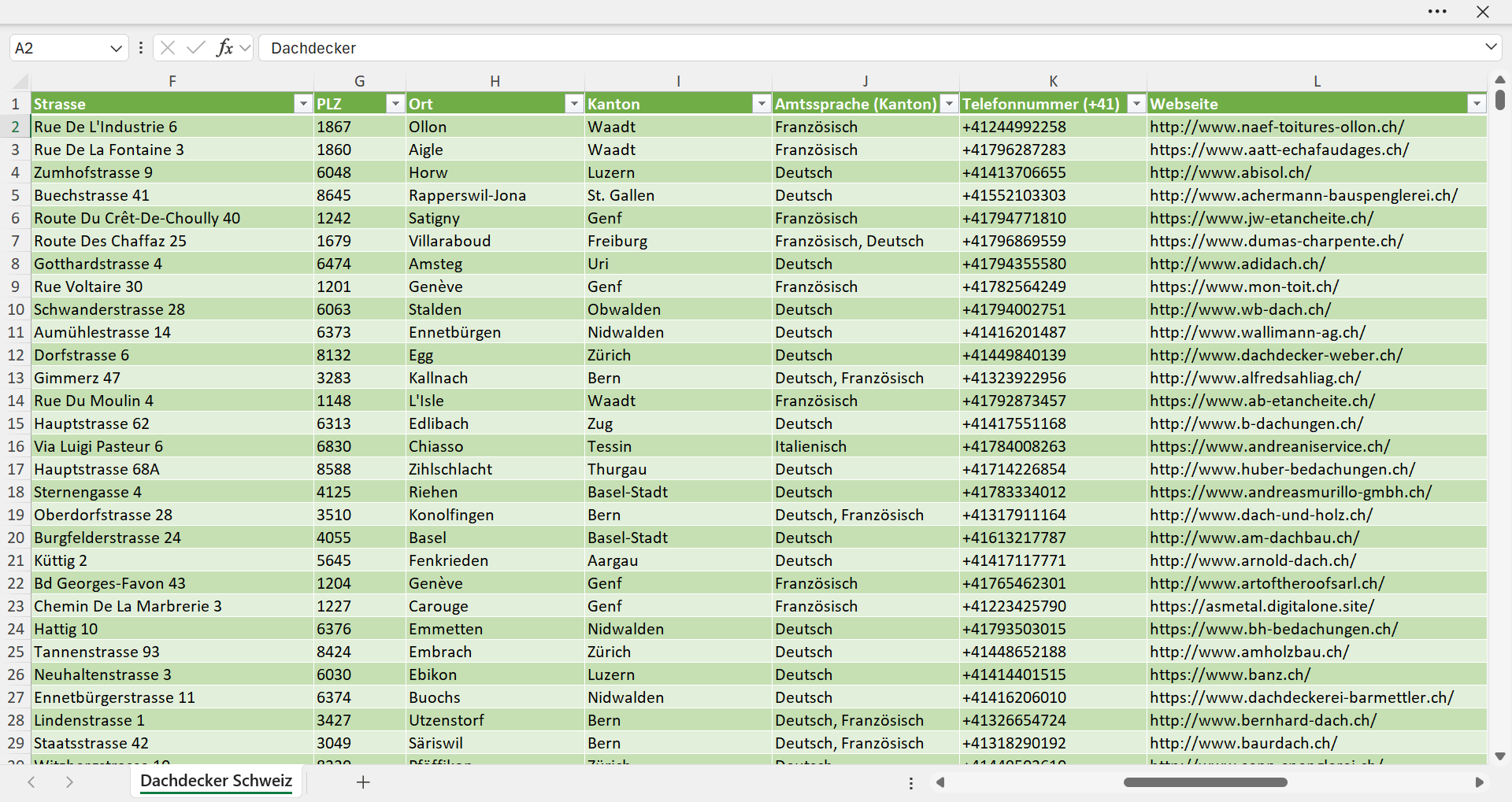
Task: Open the Webseite column filter dropdown
Action: (x=1477, y=104)
